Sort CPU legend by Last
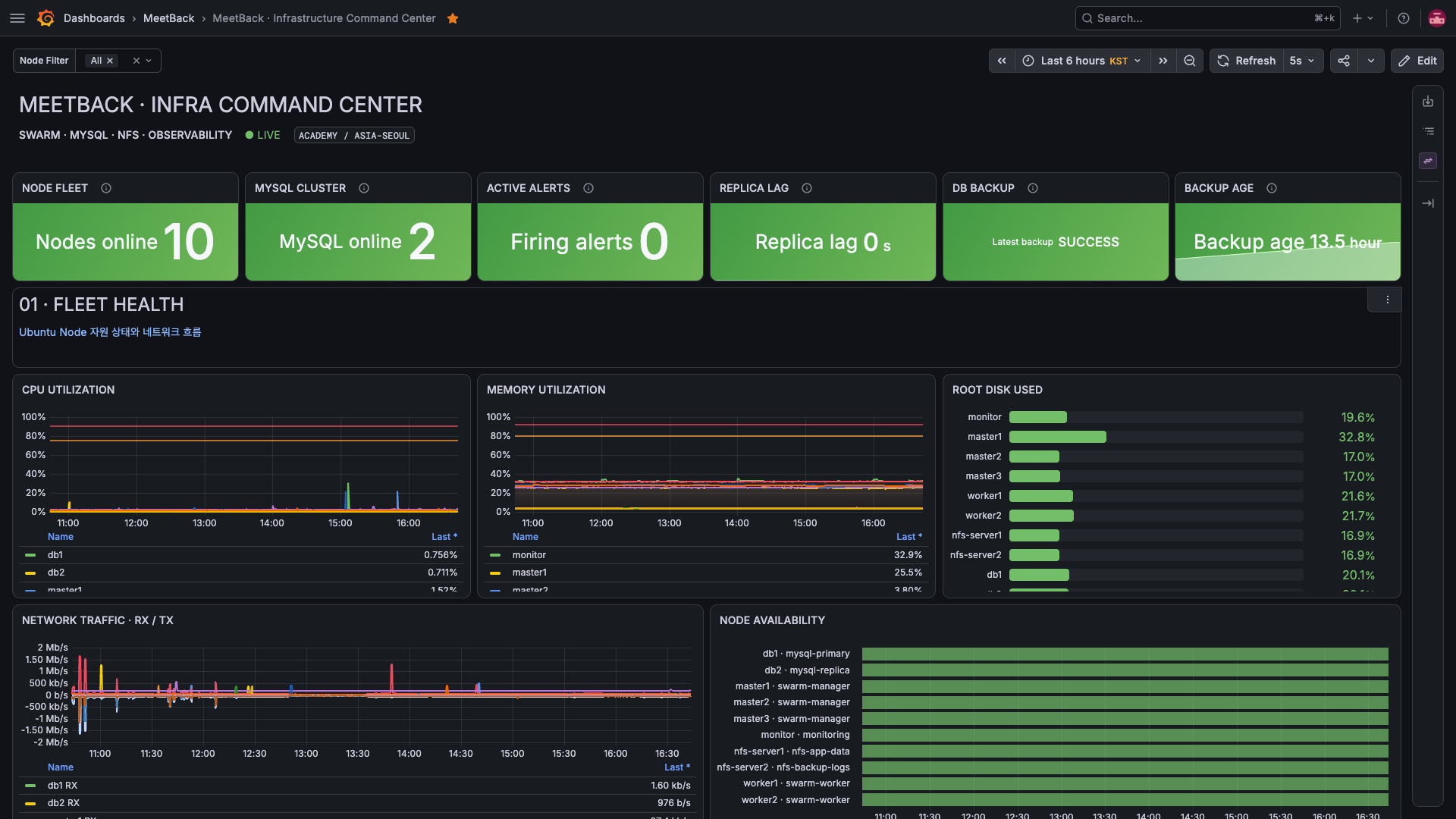Screen dimensions: 1456x819 [444, 537]
